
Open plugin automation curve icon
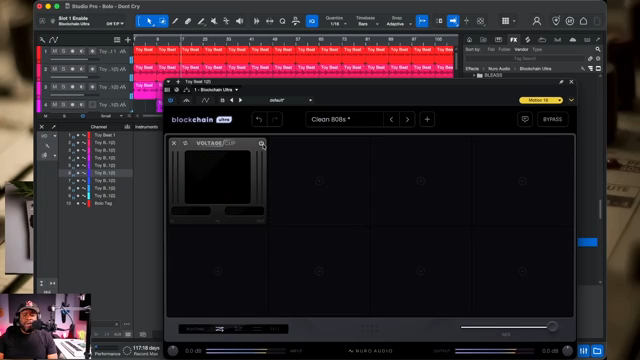[x=205, y=100]
